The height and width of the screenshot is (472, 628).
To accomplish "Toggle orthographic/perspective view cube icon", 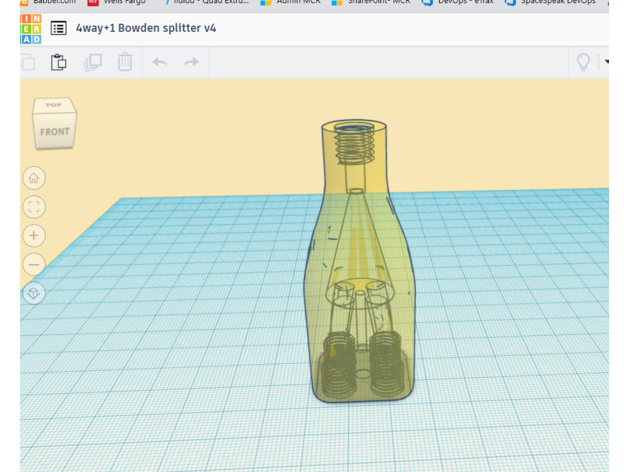I will pyautogui.click(x=34, y=294).
